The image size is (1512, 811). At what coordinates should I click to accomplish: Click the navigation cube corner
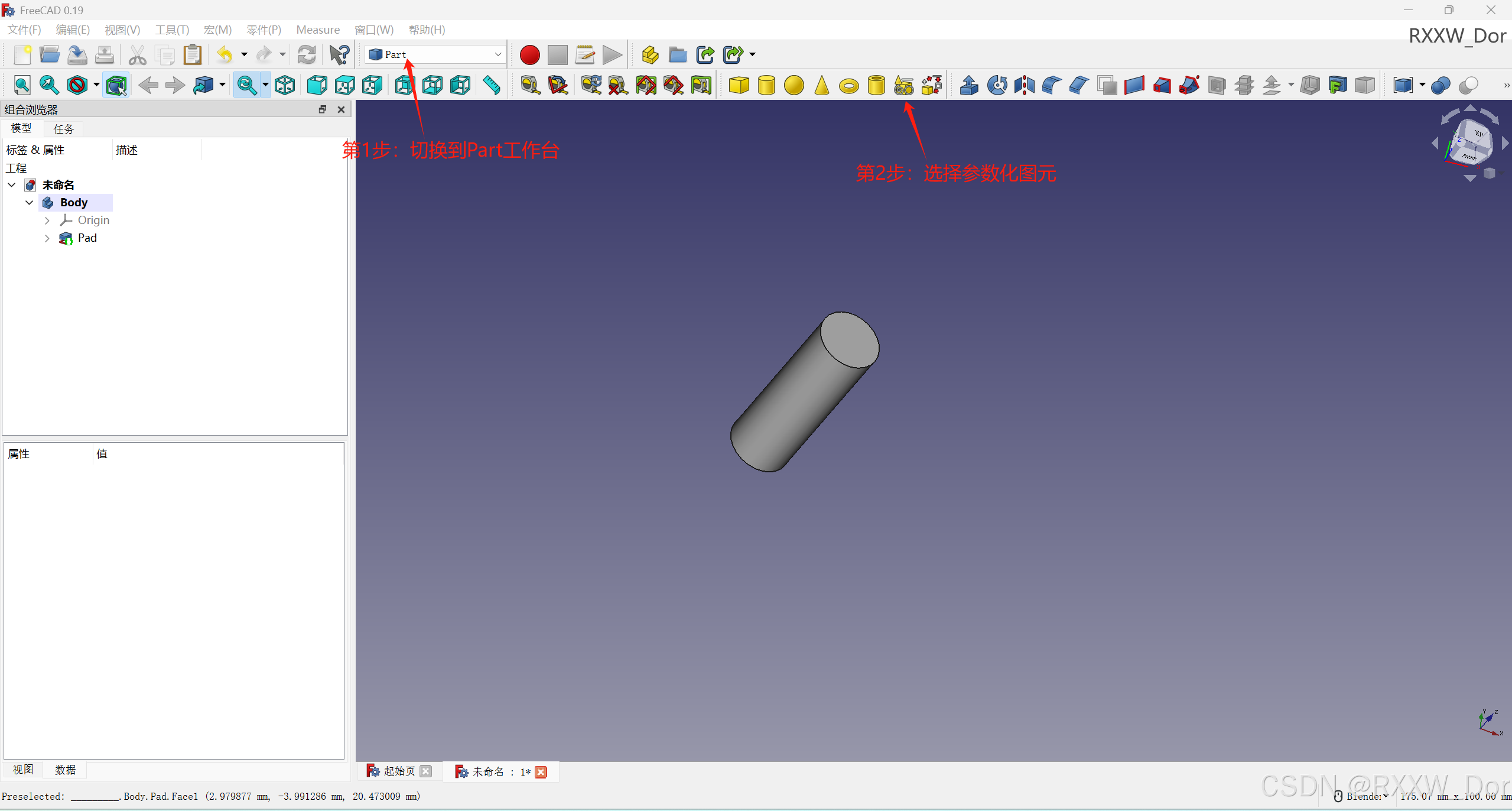(1471, 142)
